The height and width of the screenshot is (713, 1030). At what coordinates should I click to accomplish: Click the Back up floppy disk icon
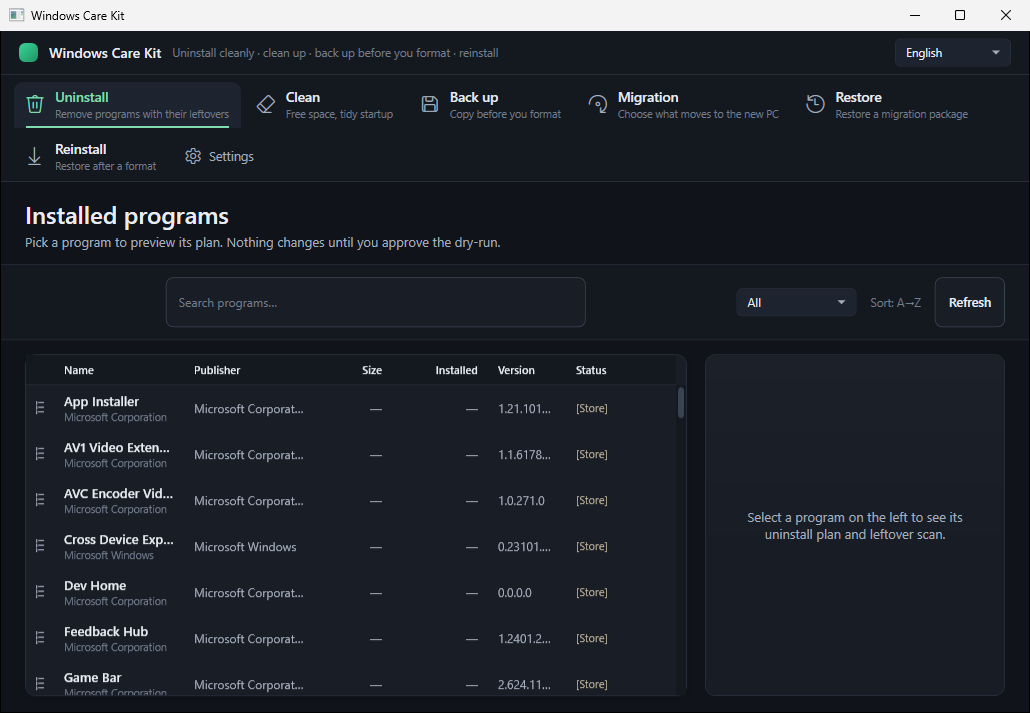(430, 104)
